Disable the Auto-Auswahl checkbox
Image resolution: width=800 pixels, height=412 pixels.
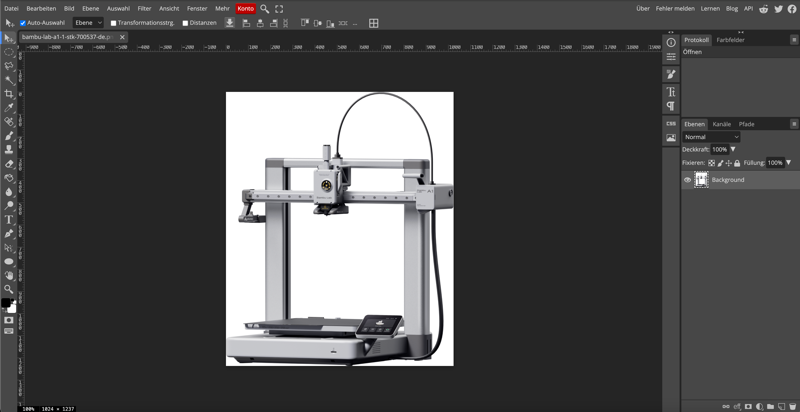pos(23,22)
